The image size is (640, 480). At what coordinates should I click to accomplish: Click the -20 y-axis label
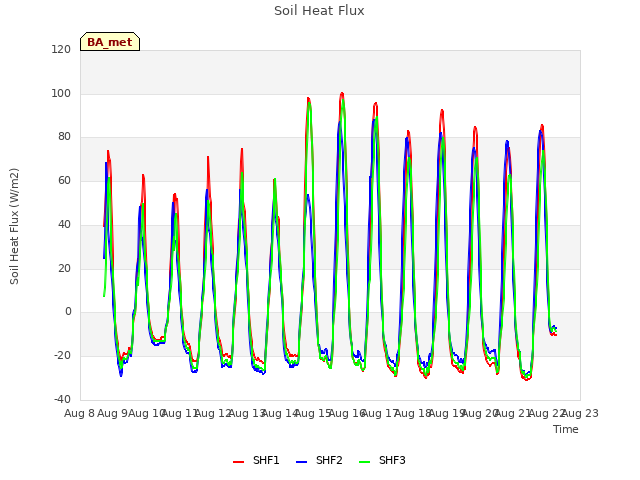[x=62, y=356]
